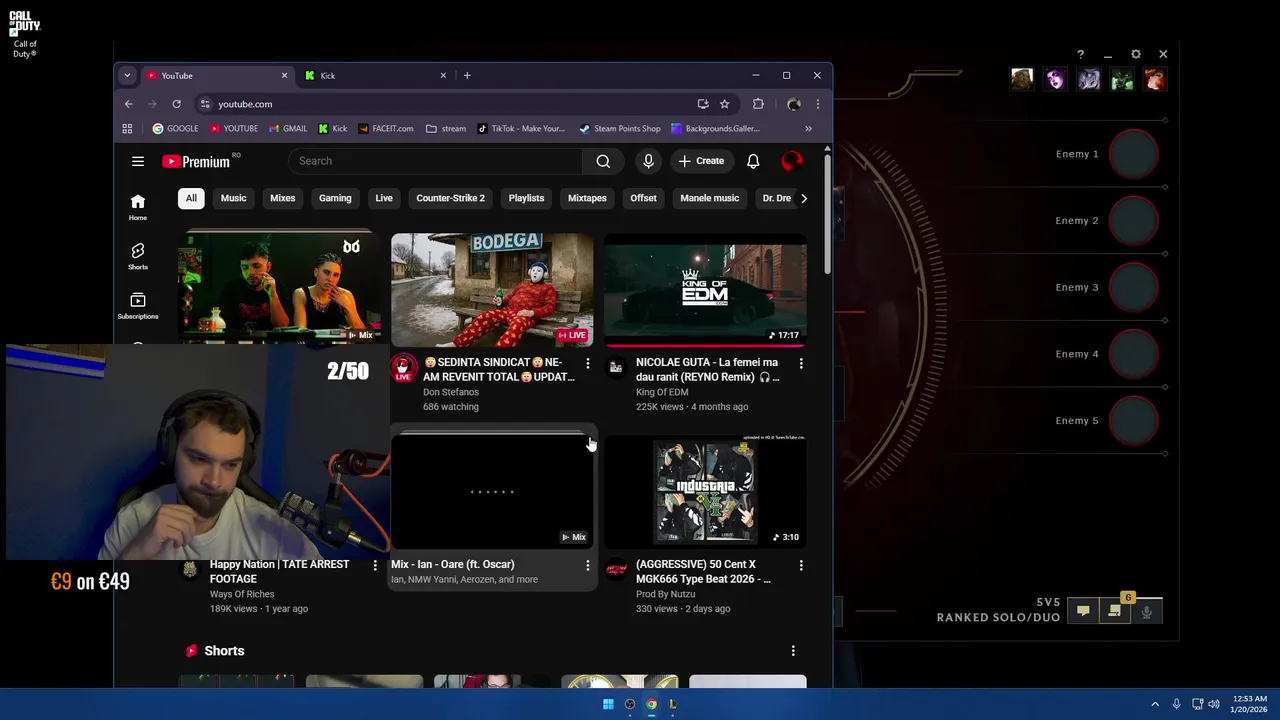The height and width of the screenshot is (720, 1280).
Task: Open the Chrome extensions puzzle icon
Action: [758, 104]
